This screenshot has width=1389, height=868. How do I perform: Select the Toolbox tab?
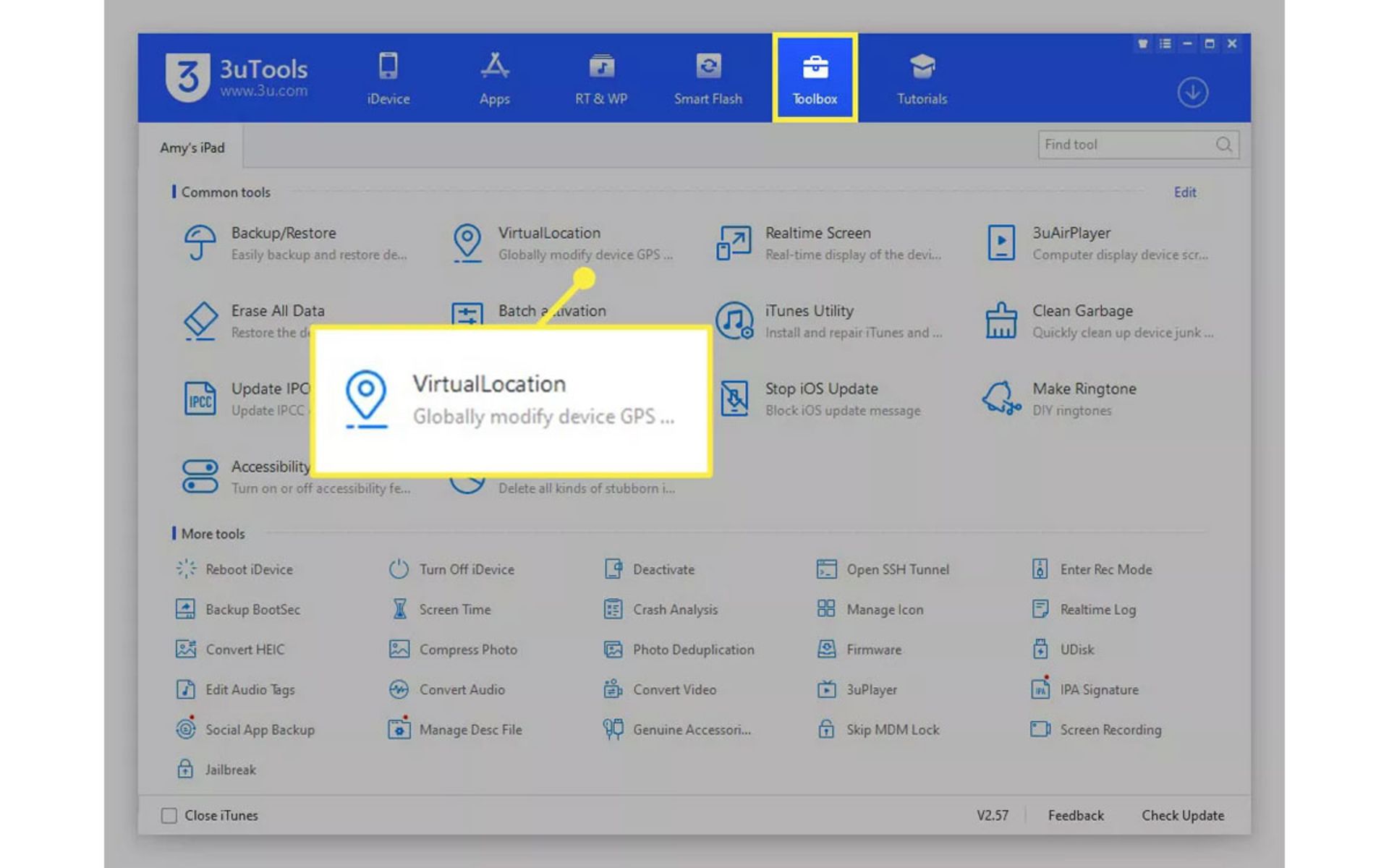[815, 78]
